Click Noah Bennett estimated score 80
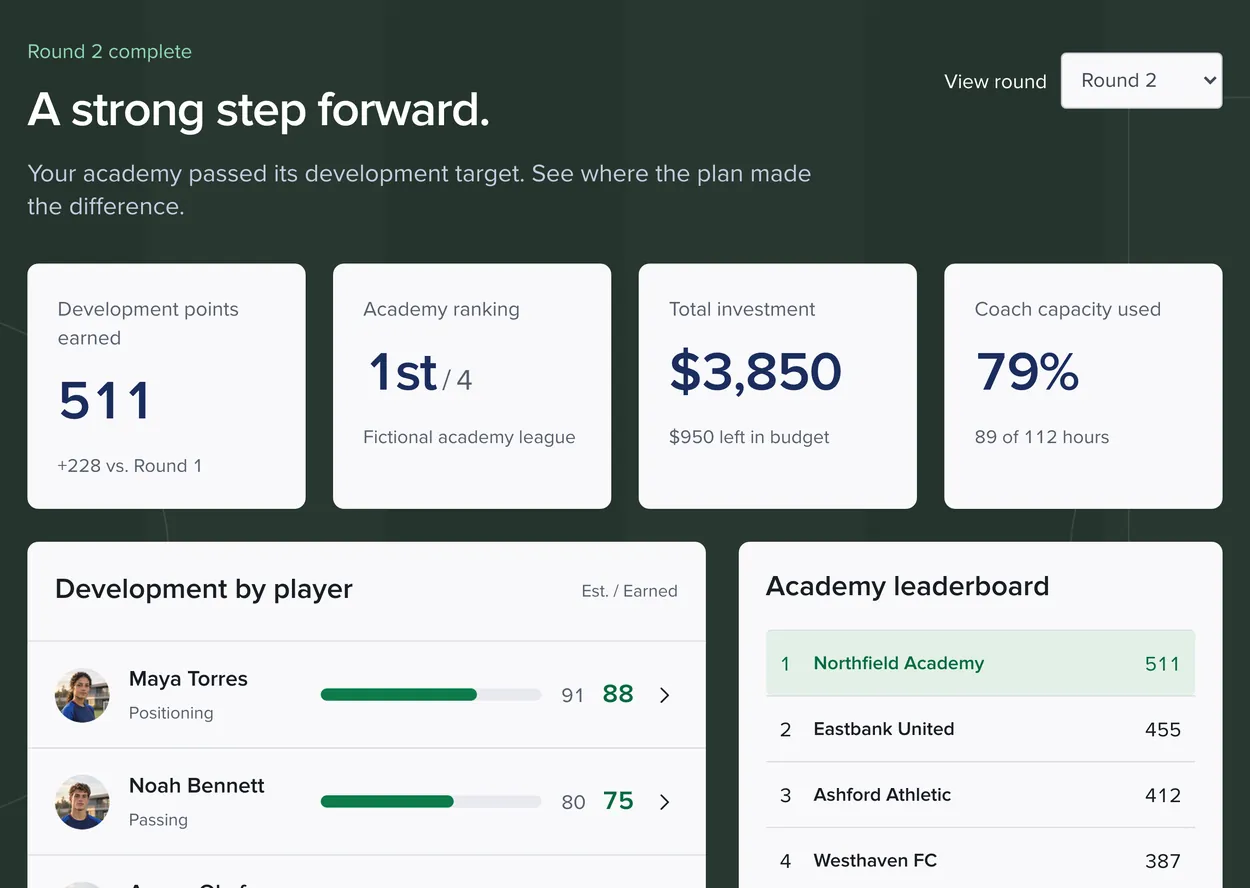 (x=573, y=802)
